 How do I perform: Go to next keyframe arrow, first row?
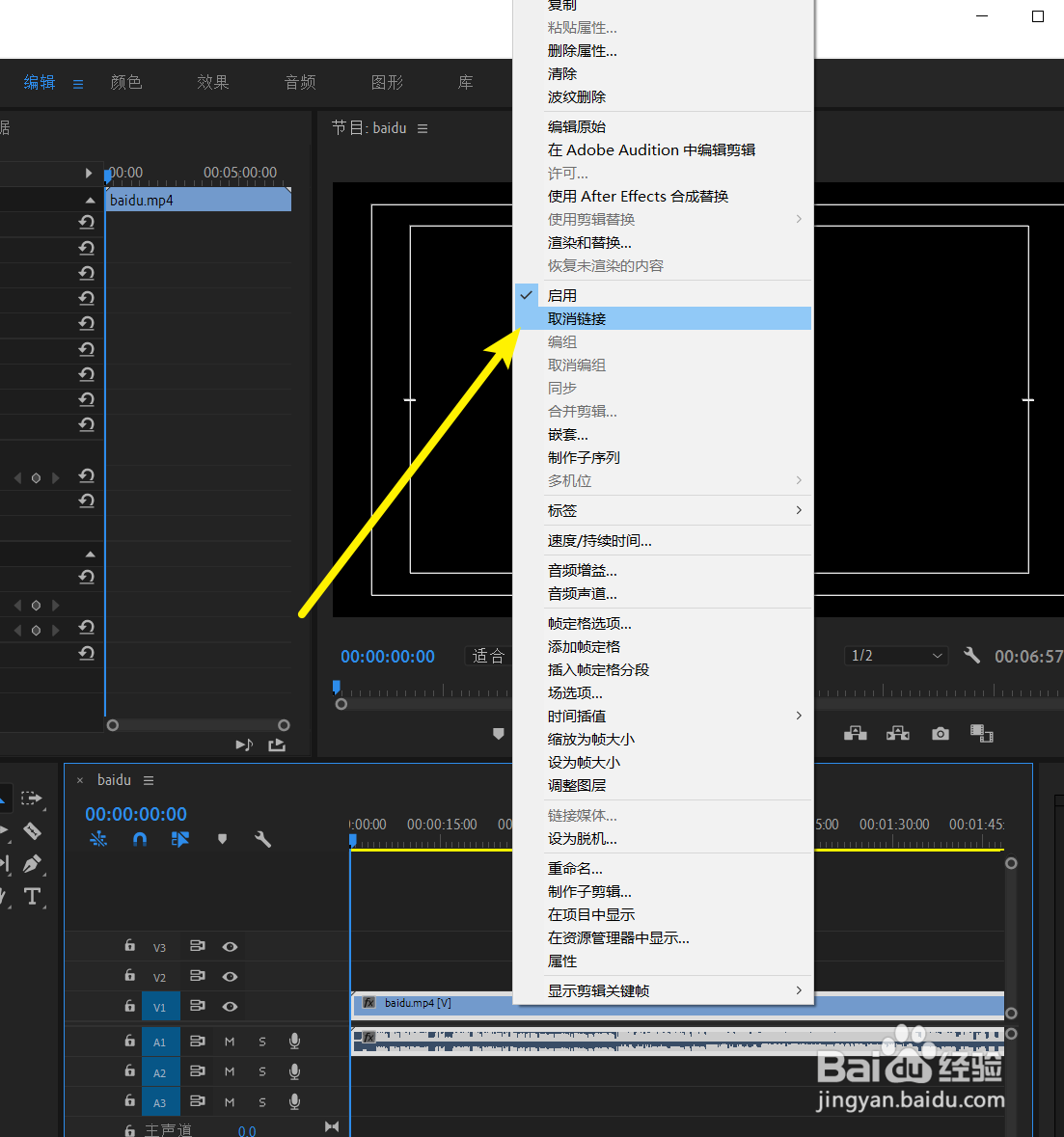click(x=56, y=478)
